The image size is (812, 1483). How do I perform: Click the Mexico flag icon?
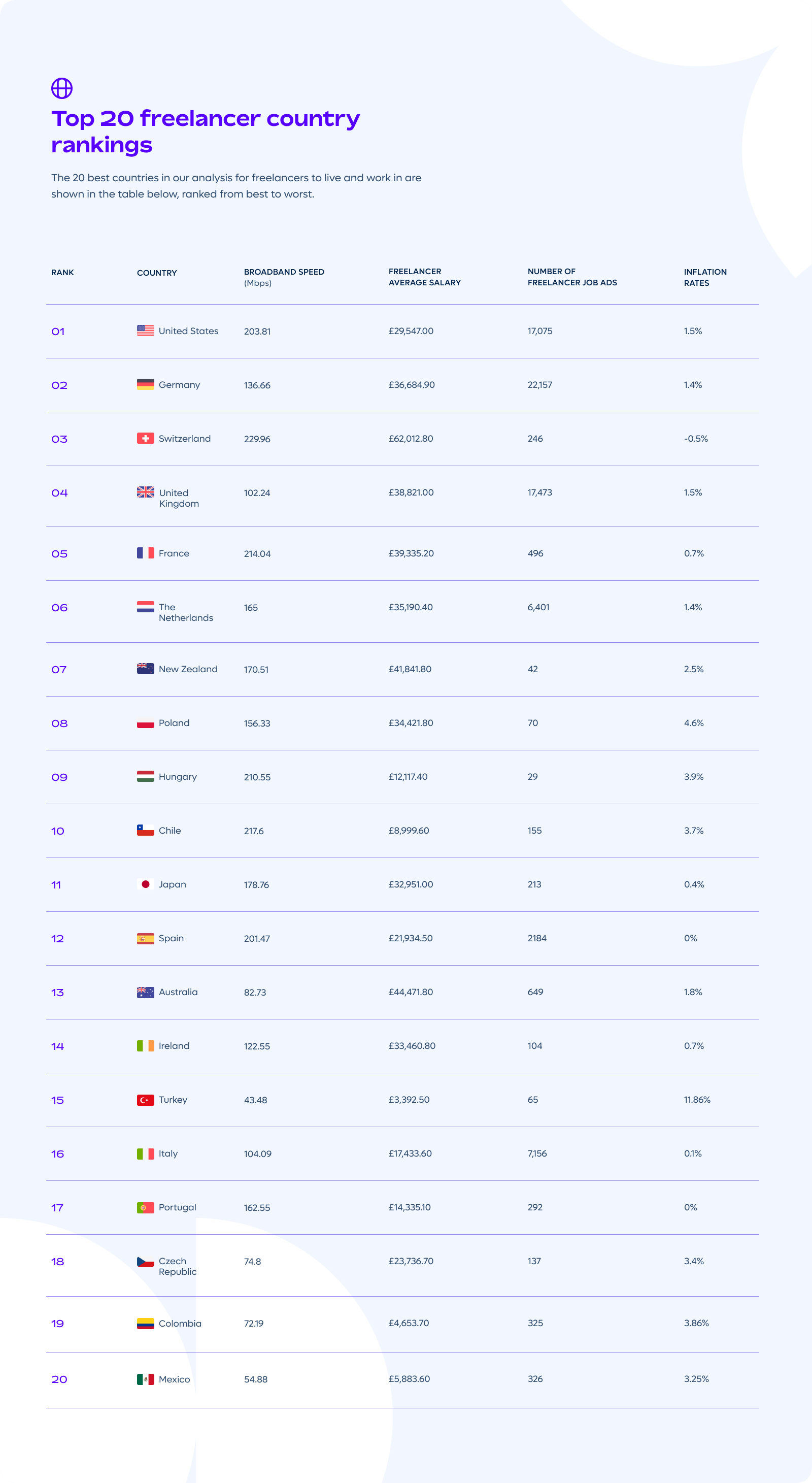tap(145, 1379)
